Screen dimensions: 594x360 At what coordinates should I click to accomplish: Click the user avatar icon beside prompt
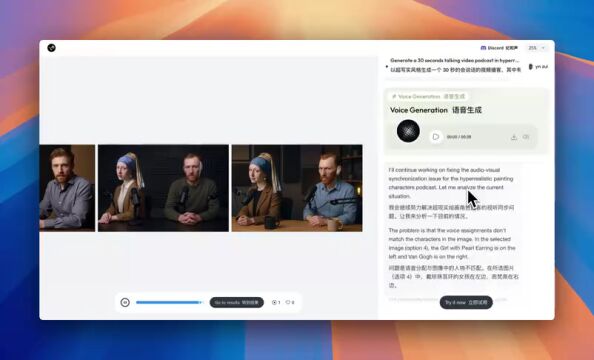click(x=530, y=67)
